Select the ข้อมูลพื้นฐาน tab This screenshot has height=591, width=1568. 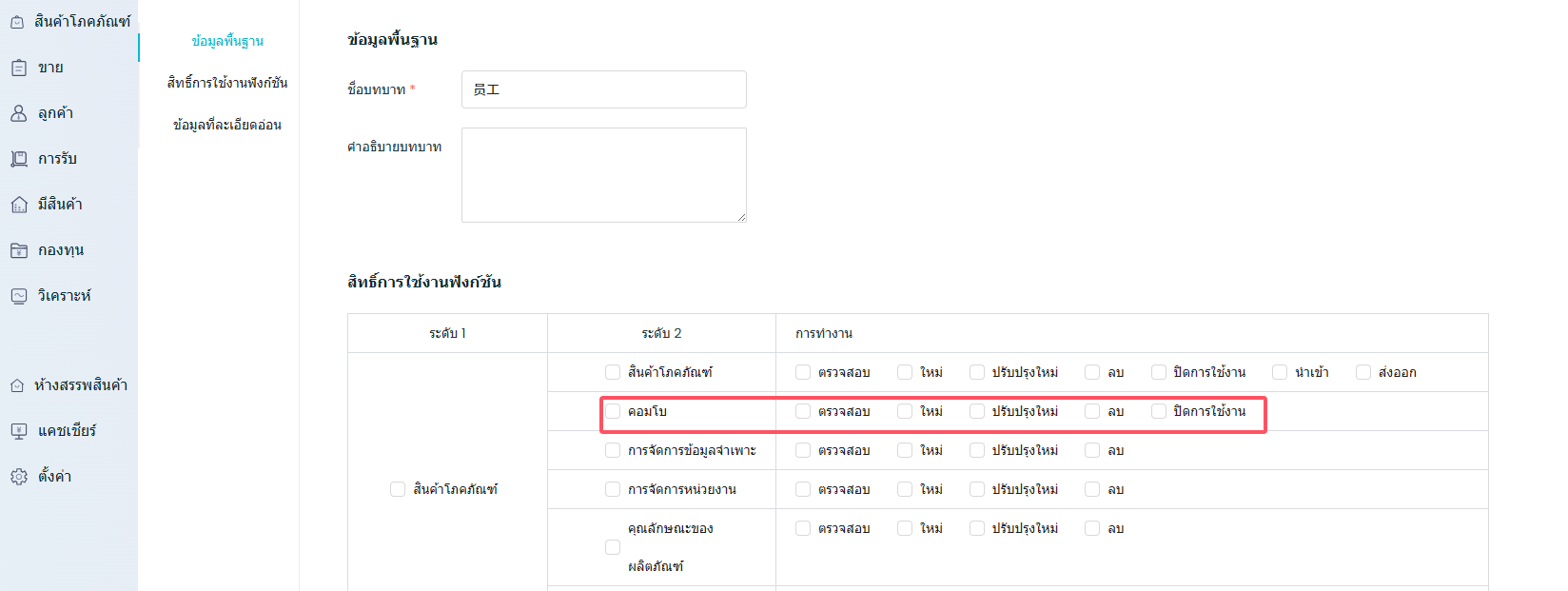(x=227, y=41)
